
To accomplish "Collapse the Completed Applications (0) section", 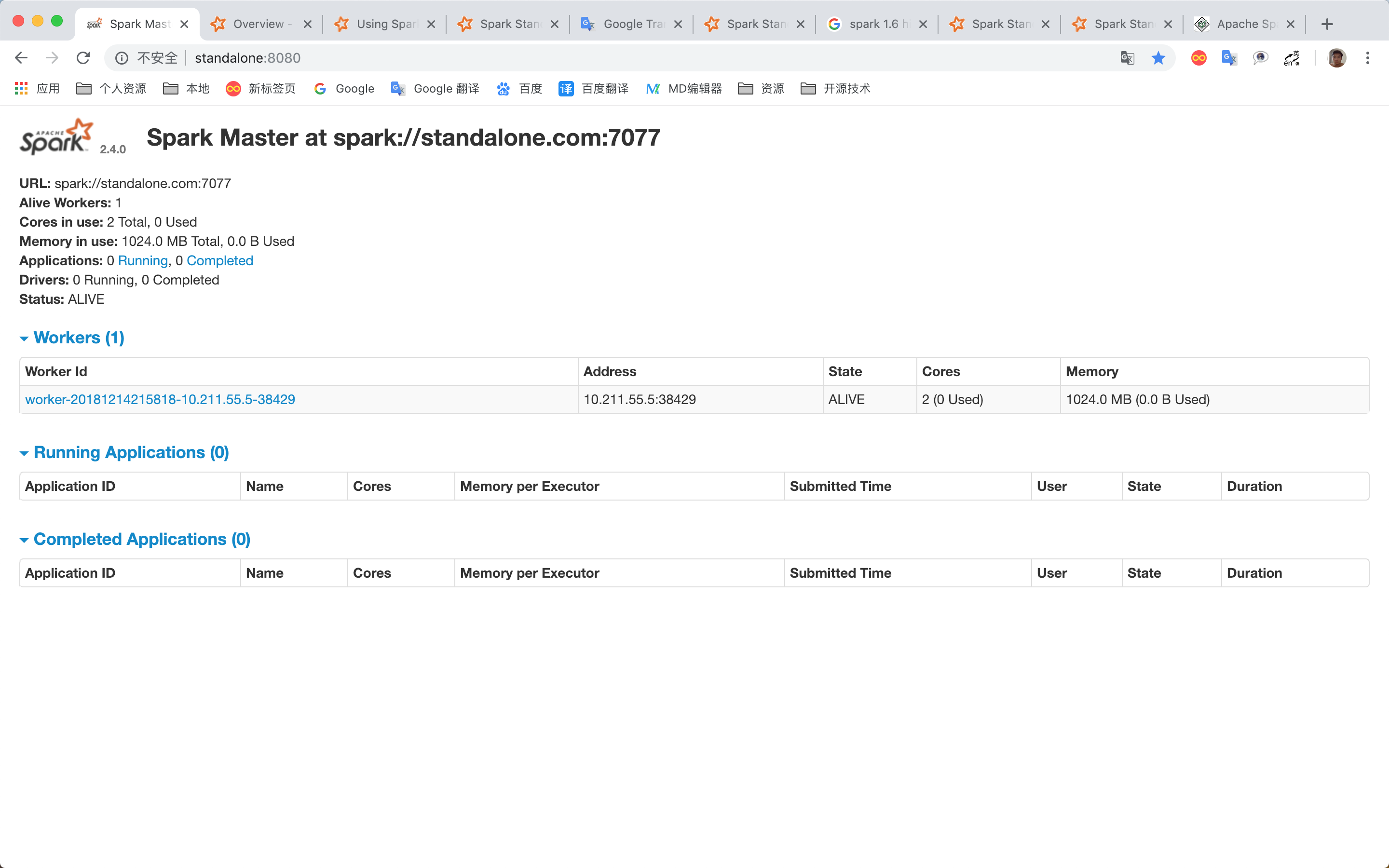I will pyautogui.click(x=136, y=539).
